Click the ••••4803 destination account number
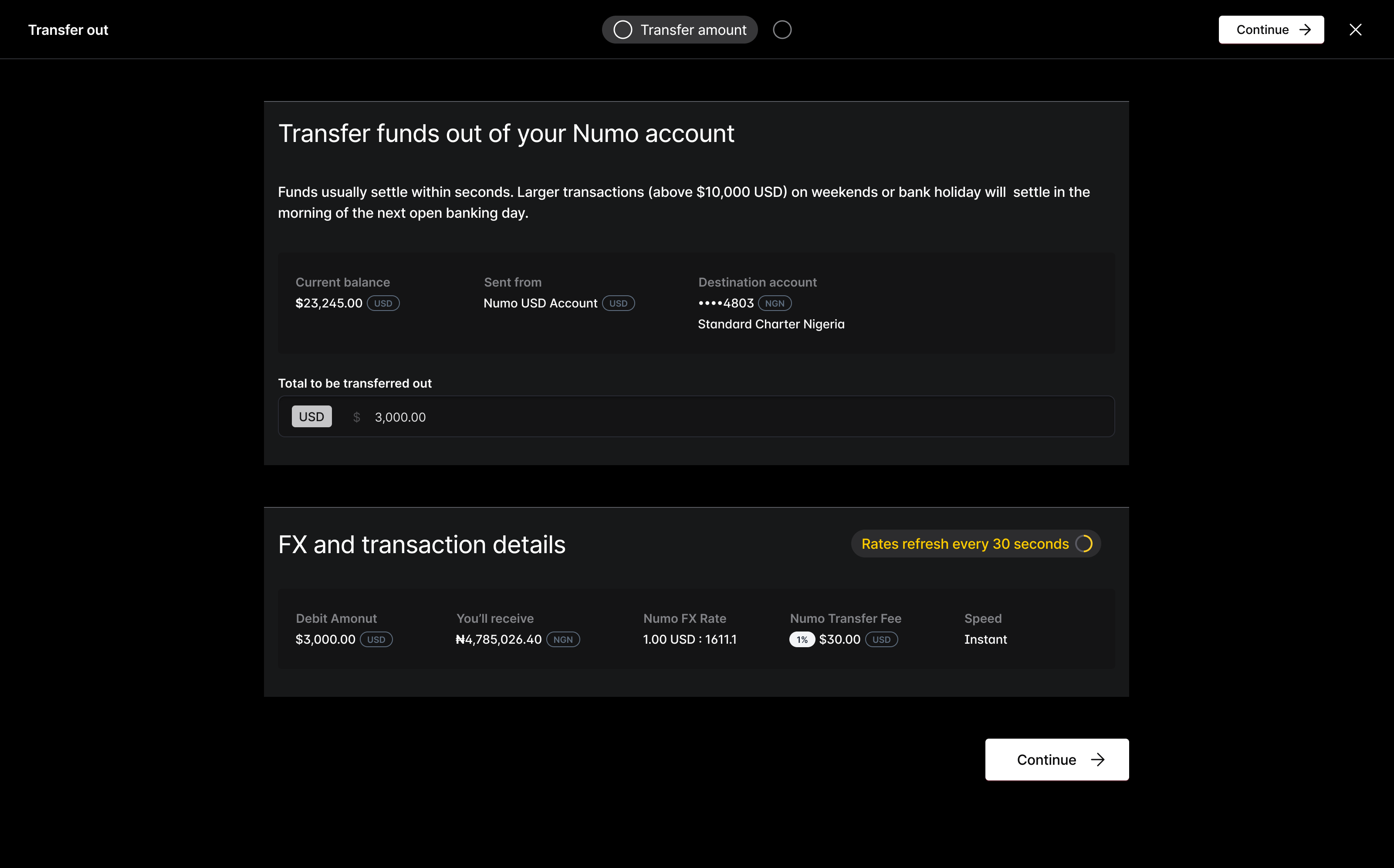 click(726, 303)
